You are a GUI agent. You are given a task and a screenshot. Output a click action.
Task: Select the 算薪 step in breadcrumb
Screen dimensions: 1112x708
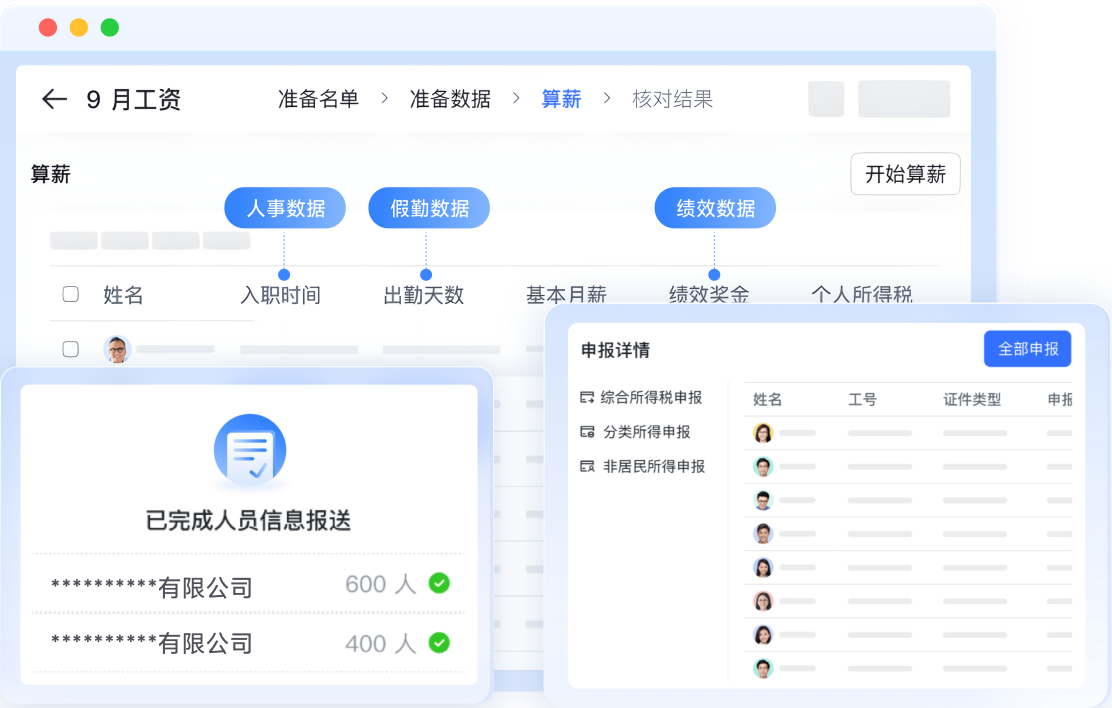coord(561,99)
